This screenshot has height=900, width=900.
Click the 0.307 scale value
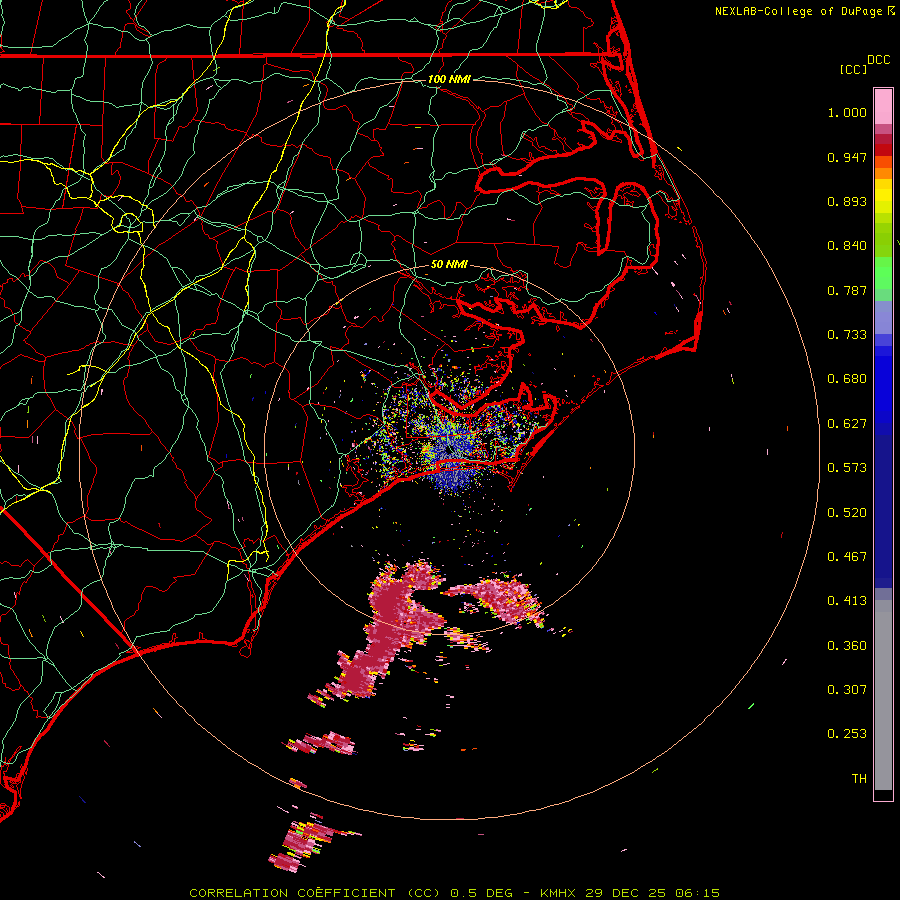coord(847,689)
